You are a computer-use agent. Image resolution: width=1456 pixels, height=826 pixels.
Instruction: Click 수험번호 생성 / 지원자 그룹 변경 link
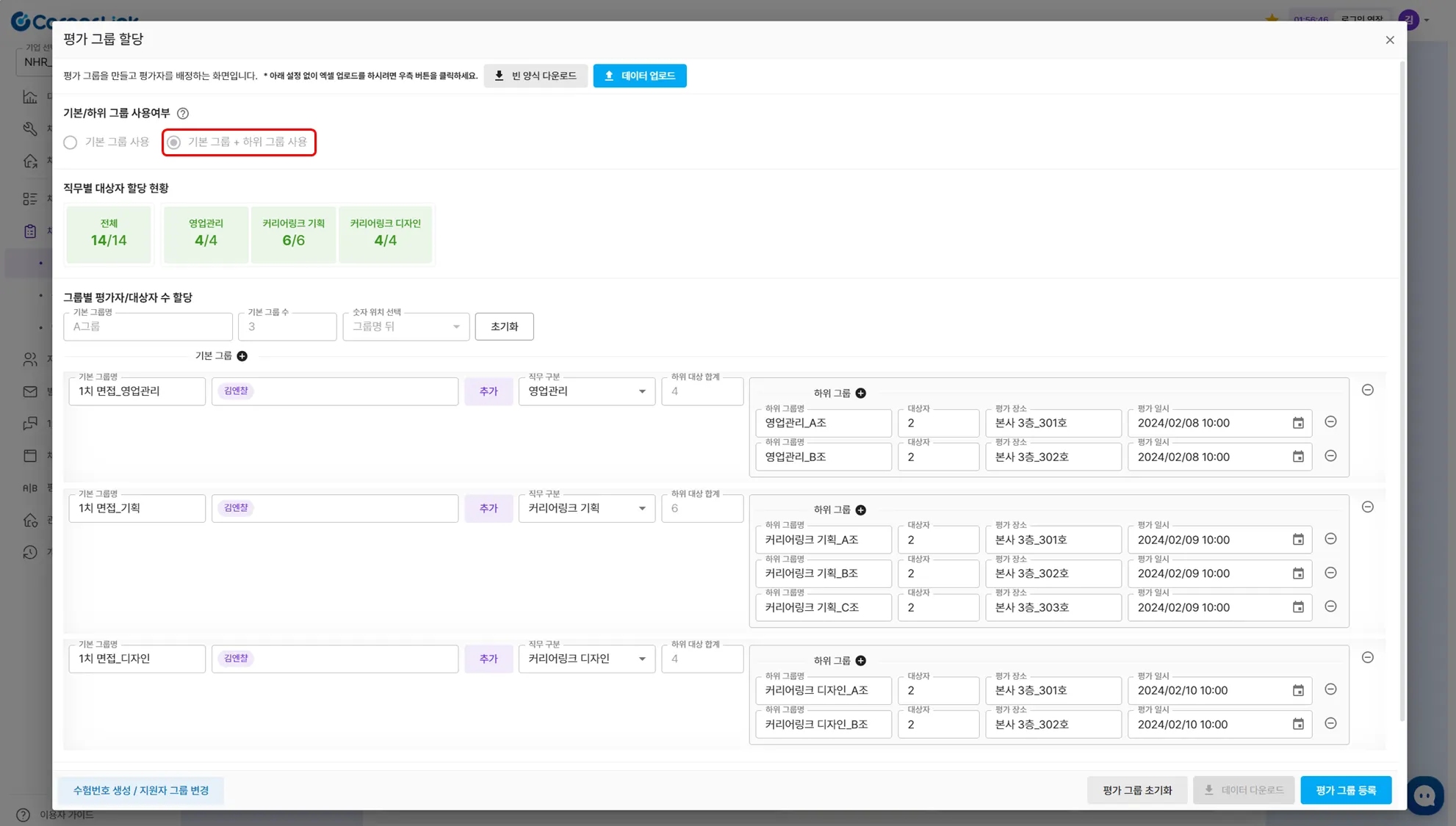pos(140,791)
